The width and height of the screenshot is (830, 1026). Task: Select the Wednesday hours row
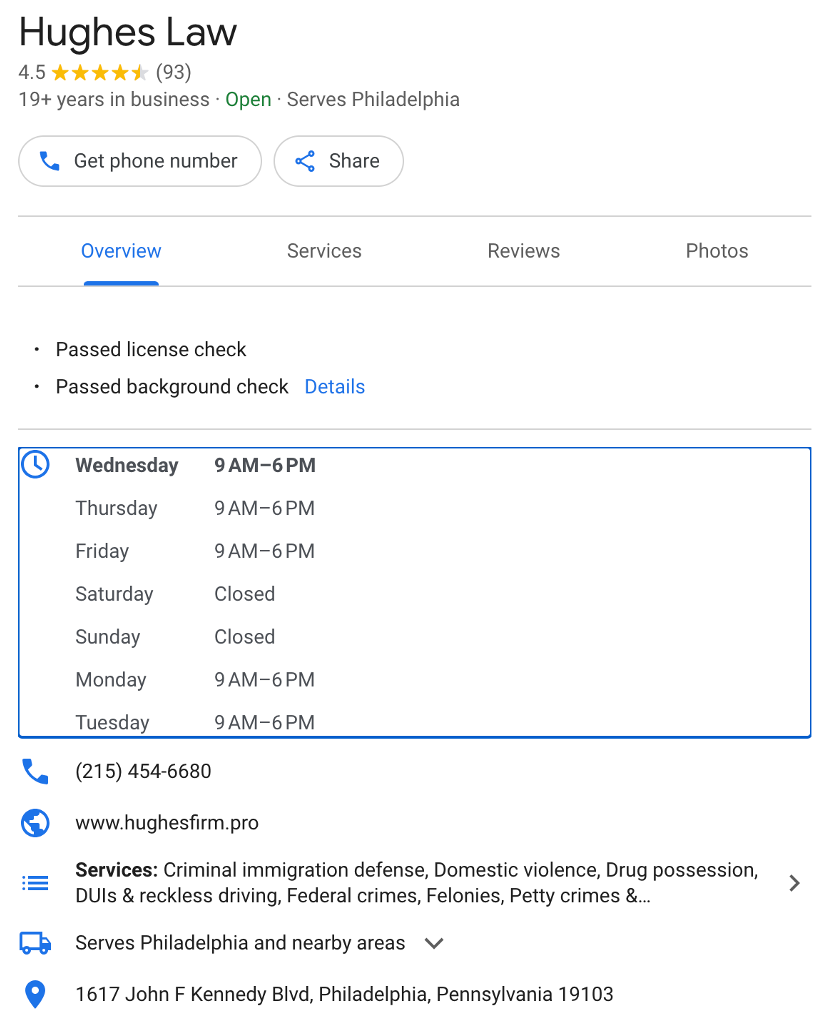(196, 465)
